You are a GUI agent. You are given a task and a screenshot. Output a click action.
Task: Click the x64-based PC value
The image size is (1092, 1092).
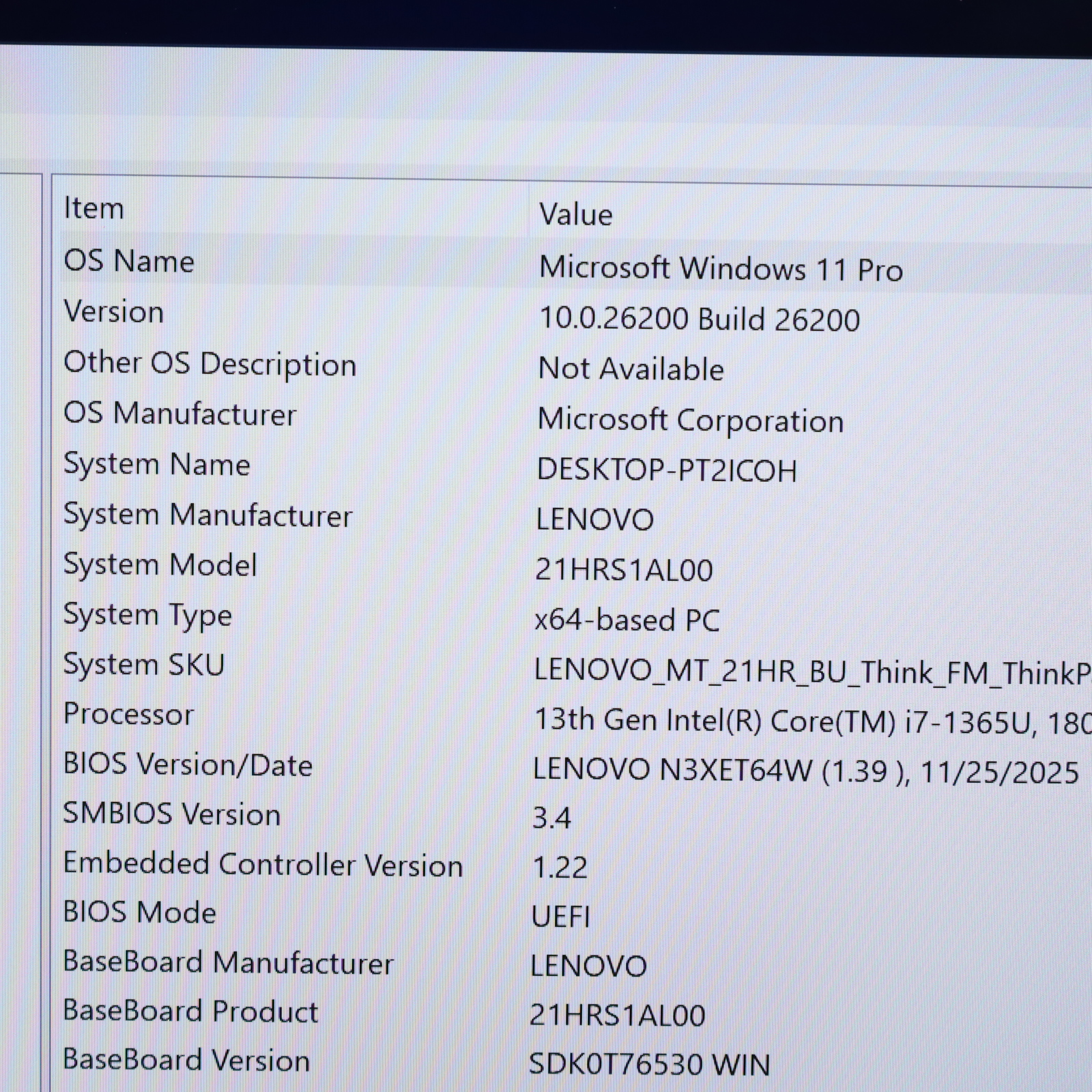pyautogui.click(x=627, y=620)
